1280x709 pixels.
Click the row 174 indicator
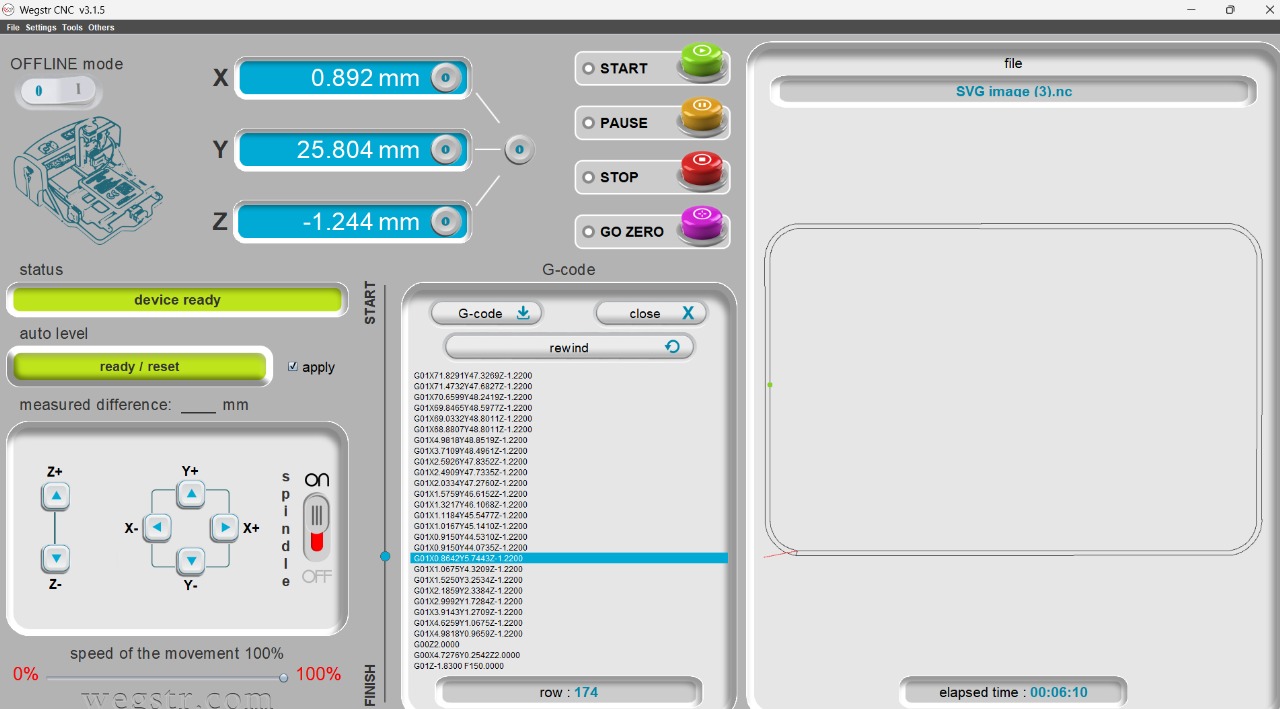(569, 692)
